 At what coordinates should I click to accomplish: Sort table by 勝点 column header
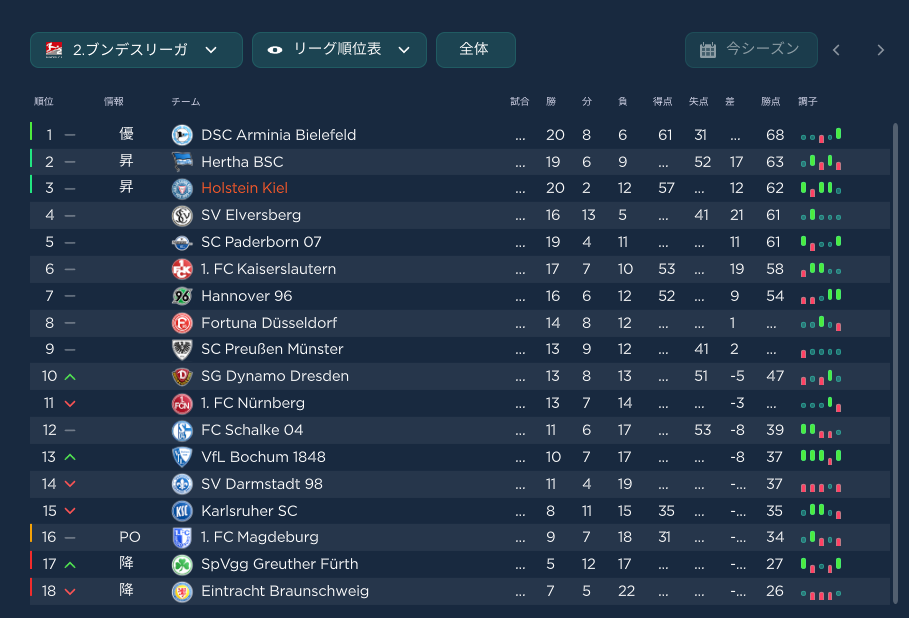[x=770, y=102]
